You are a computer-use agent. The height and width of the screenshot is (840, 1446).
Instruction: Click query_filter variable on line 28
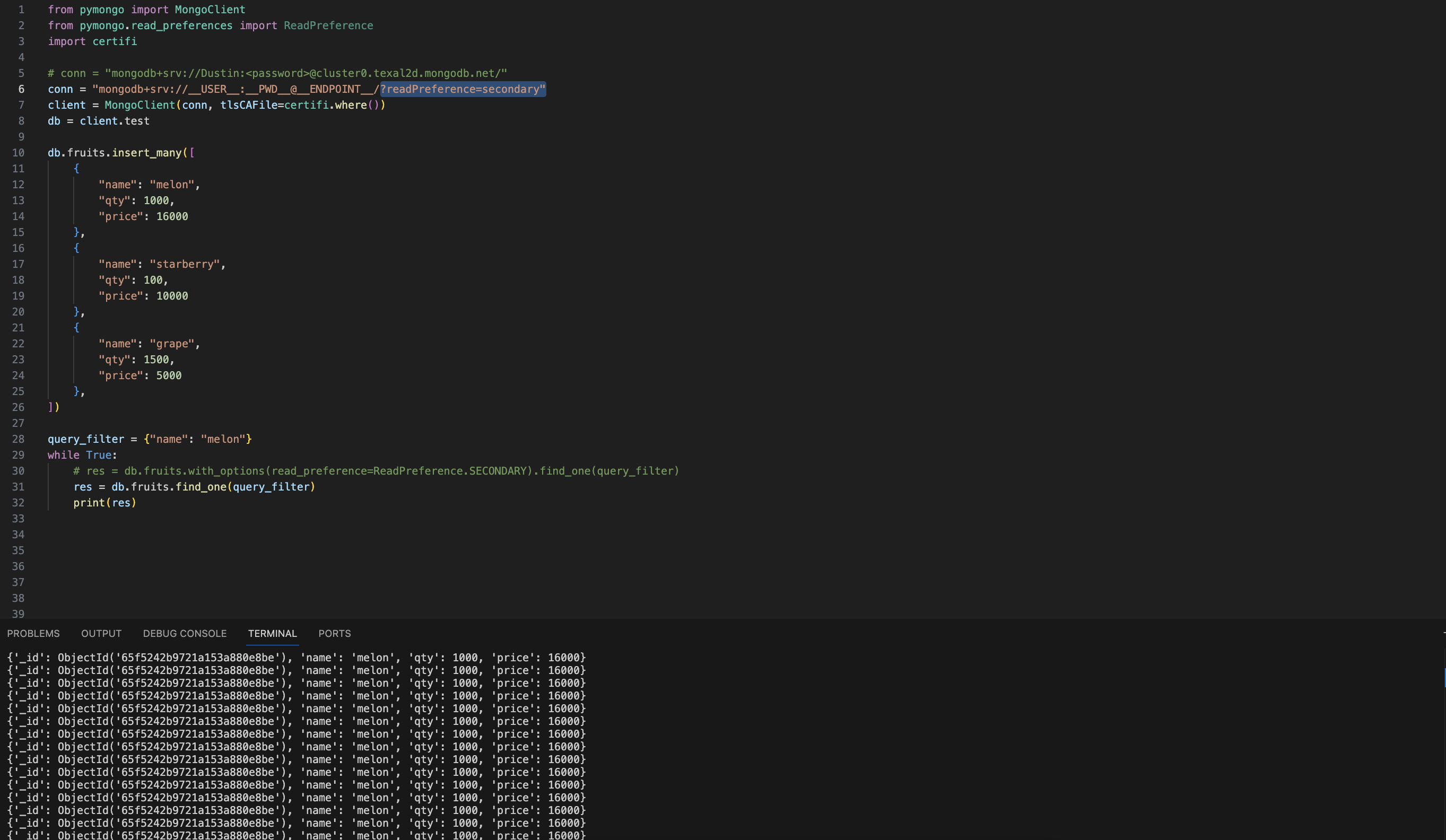click(85, 439)
